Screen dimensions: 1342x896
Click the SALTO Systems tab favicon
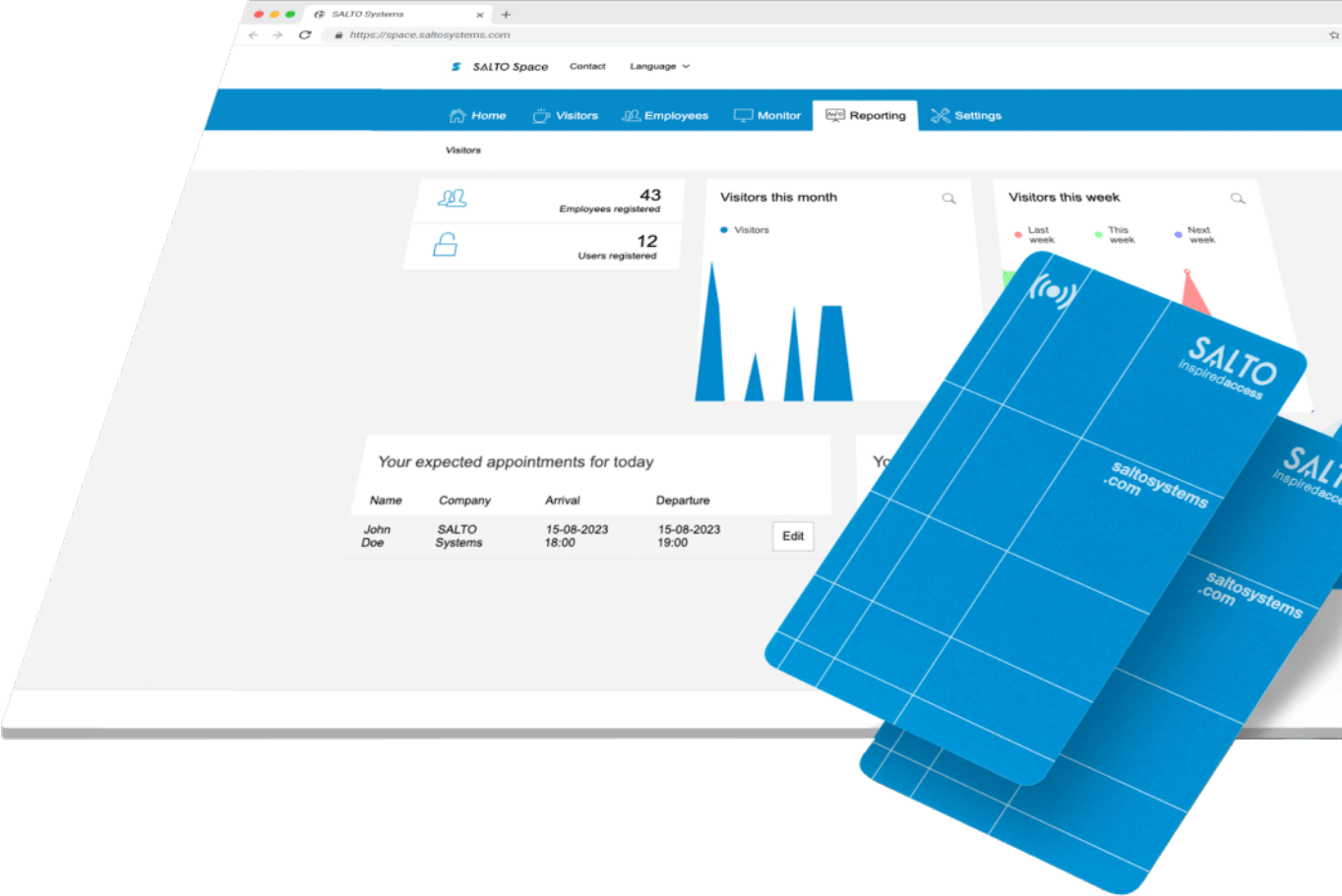[320, 15]
